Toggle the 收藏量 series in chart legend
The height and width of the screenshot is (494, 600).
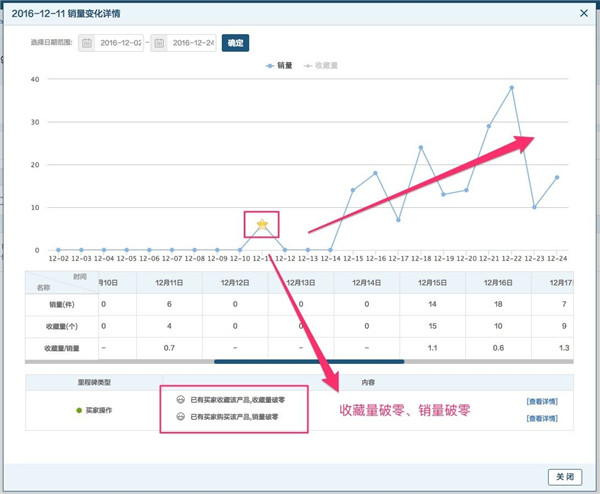click(x=320, y=65)
